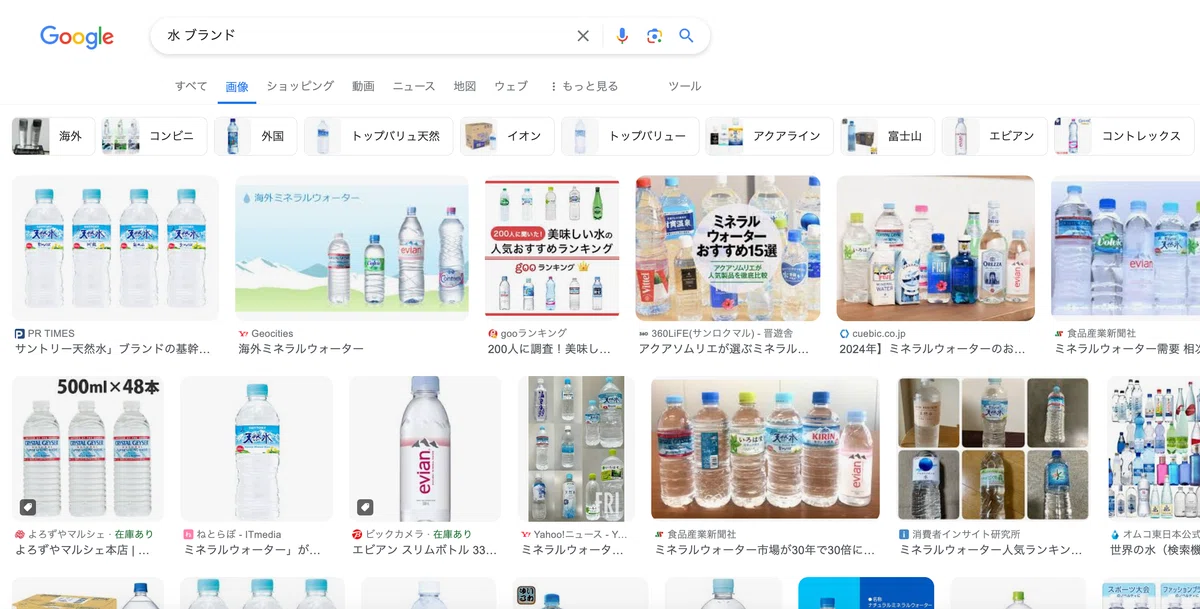Click the Google logo
The width and height of the screenshot is (1200, 609).
coord(77,37)
